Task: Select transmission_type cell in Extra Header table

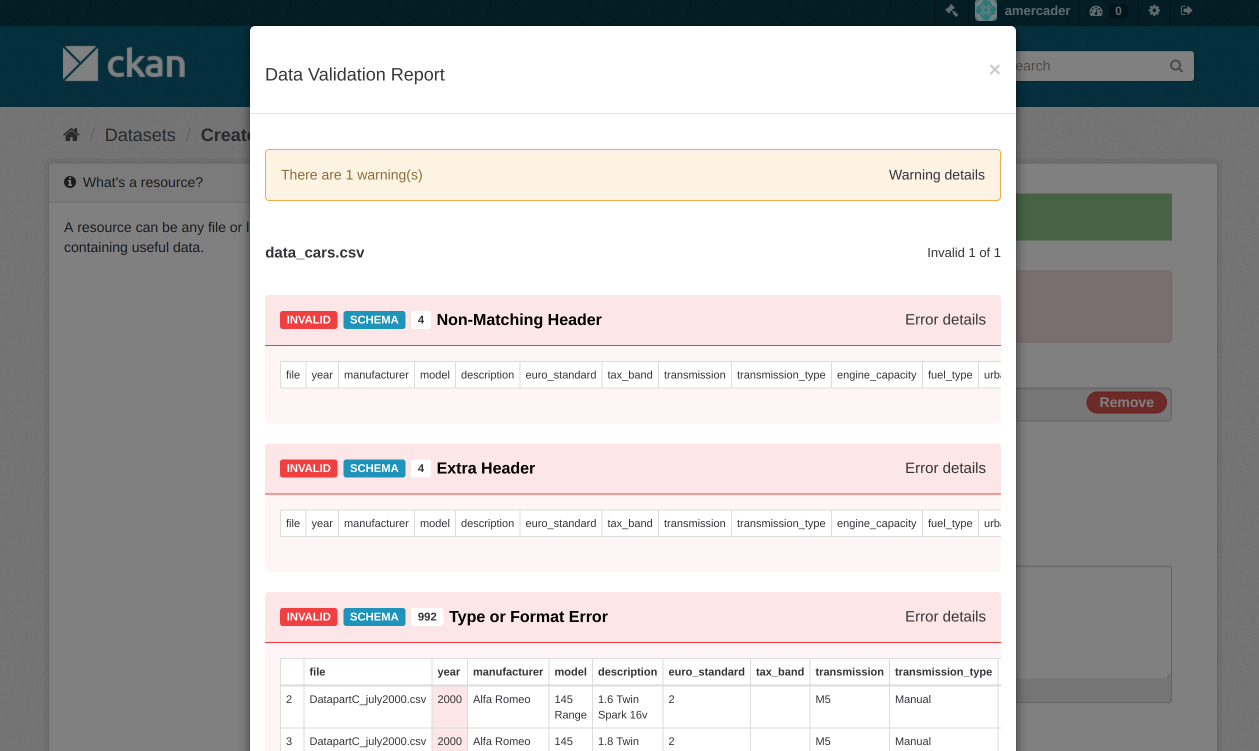Action: 781,523
